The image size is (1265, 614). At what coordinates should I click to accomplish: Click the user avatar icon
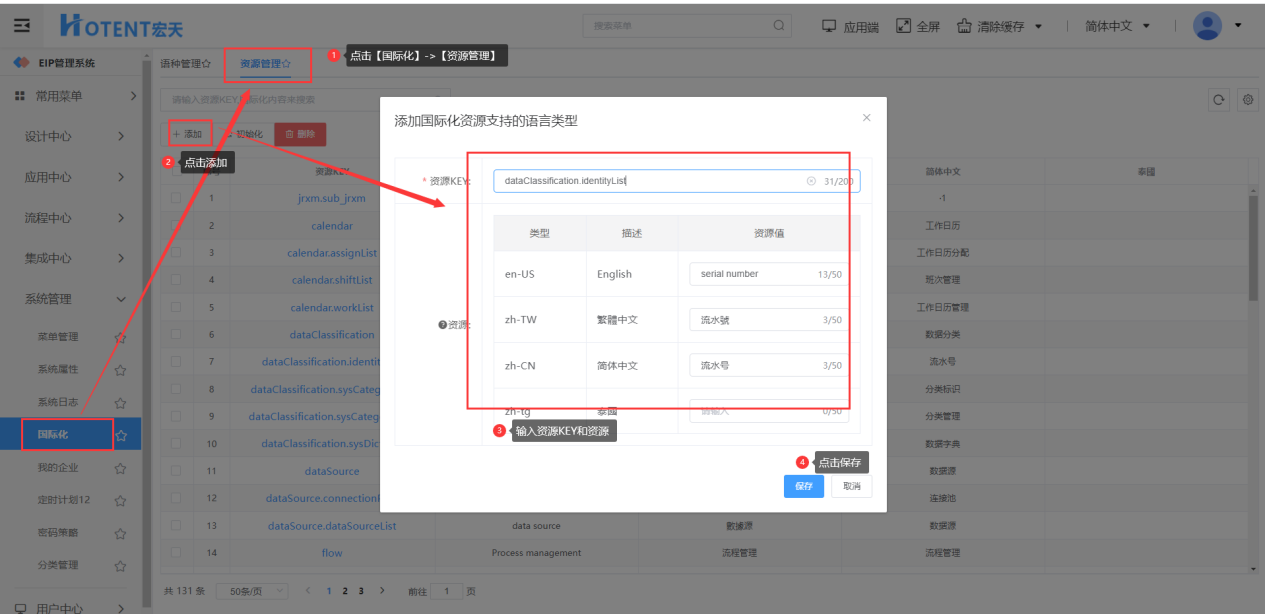1208,26
